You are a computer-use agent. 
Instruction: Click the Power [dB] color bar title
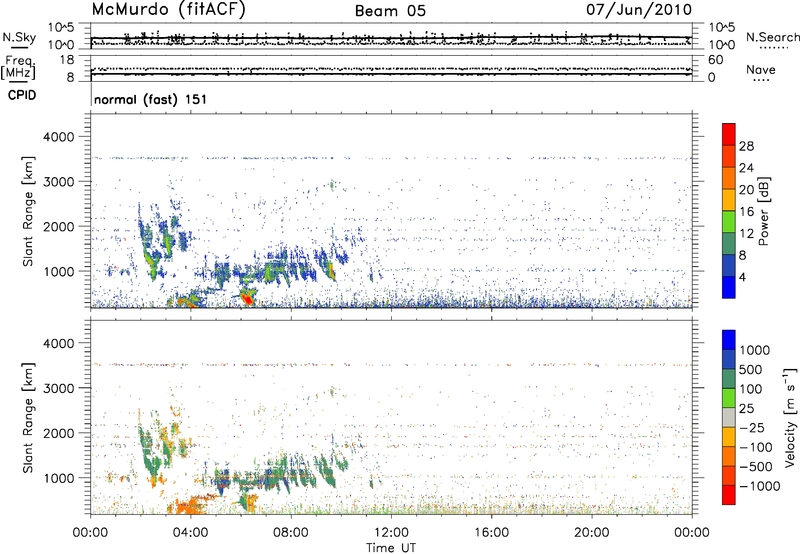(764, 211)
